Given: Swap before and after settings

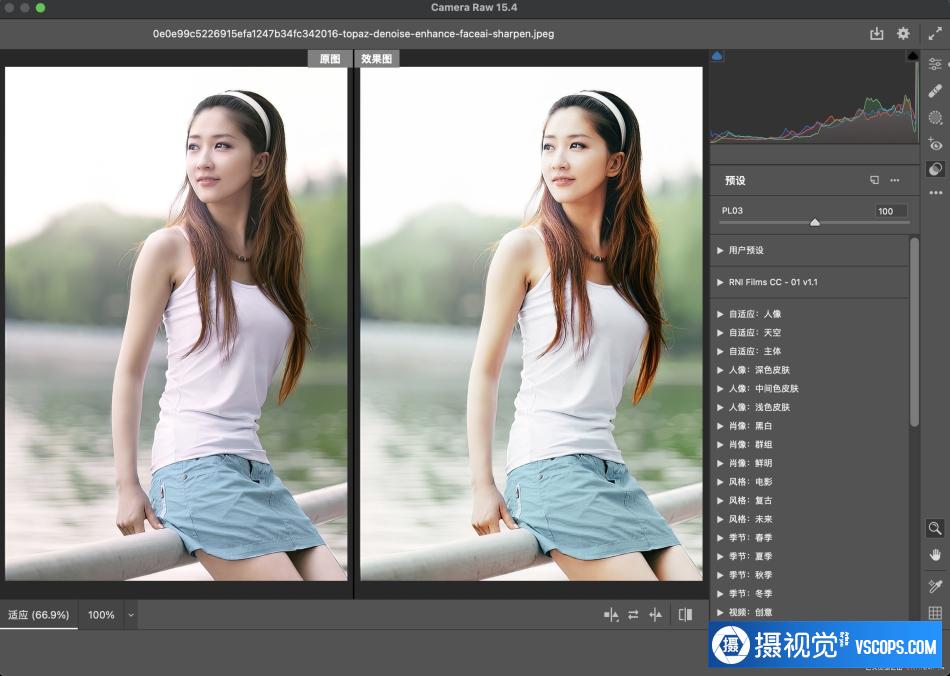Looking at the screenshot, I should pos(633,615).
